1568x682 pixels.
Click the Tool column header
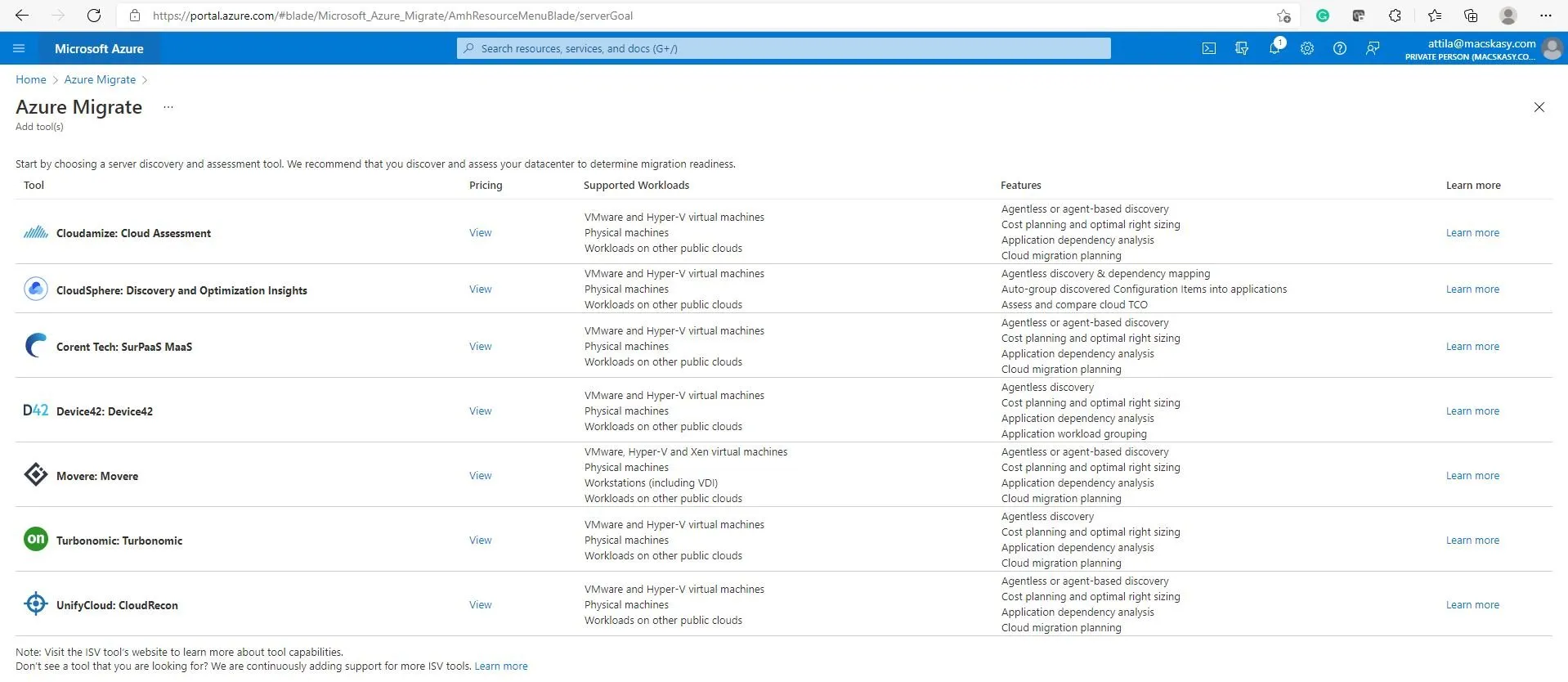point(34,186)
